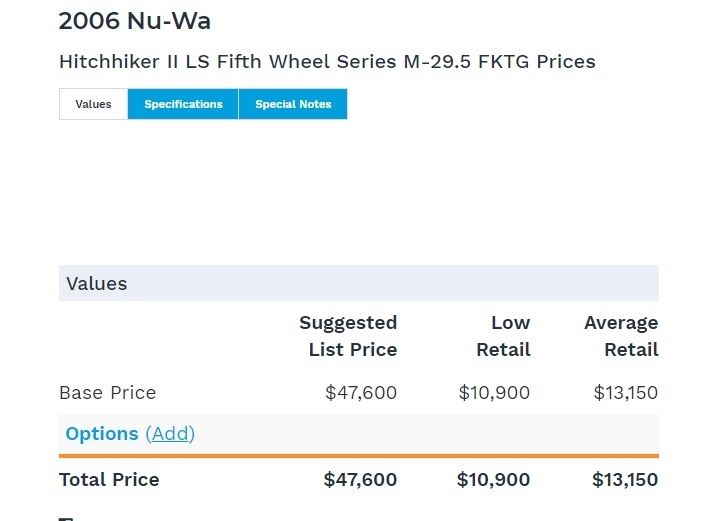Switch to the Specifications tab
This screenshot has height=521, width=726.
click(183, 105)
